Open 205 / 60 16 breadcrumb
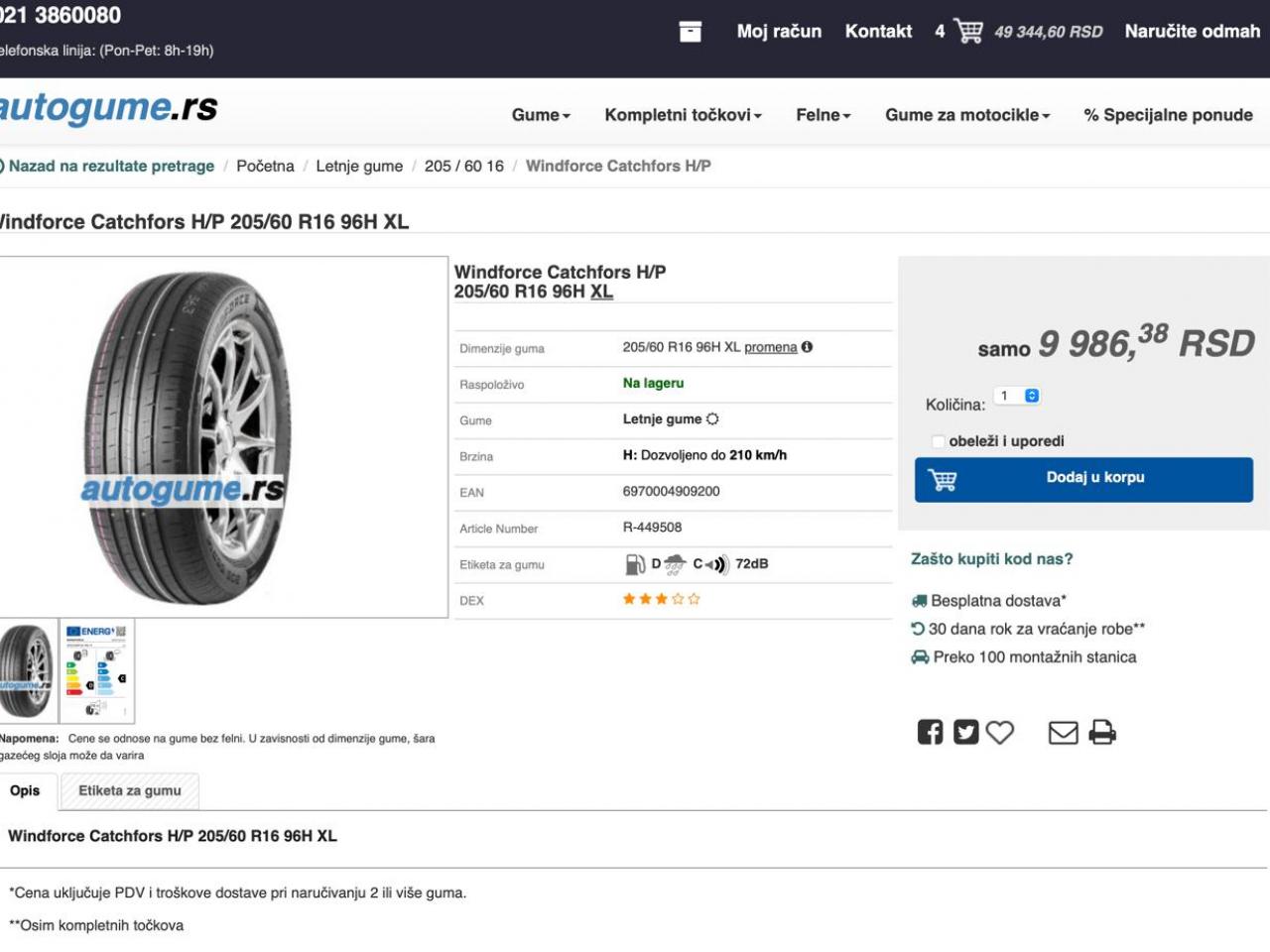Viewport: 1270px width, 952px height. pos(463,166)
